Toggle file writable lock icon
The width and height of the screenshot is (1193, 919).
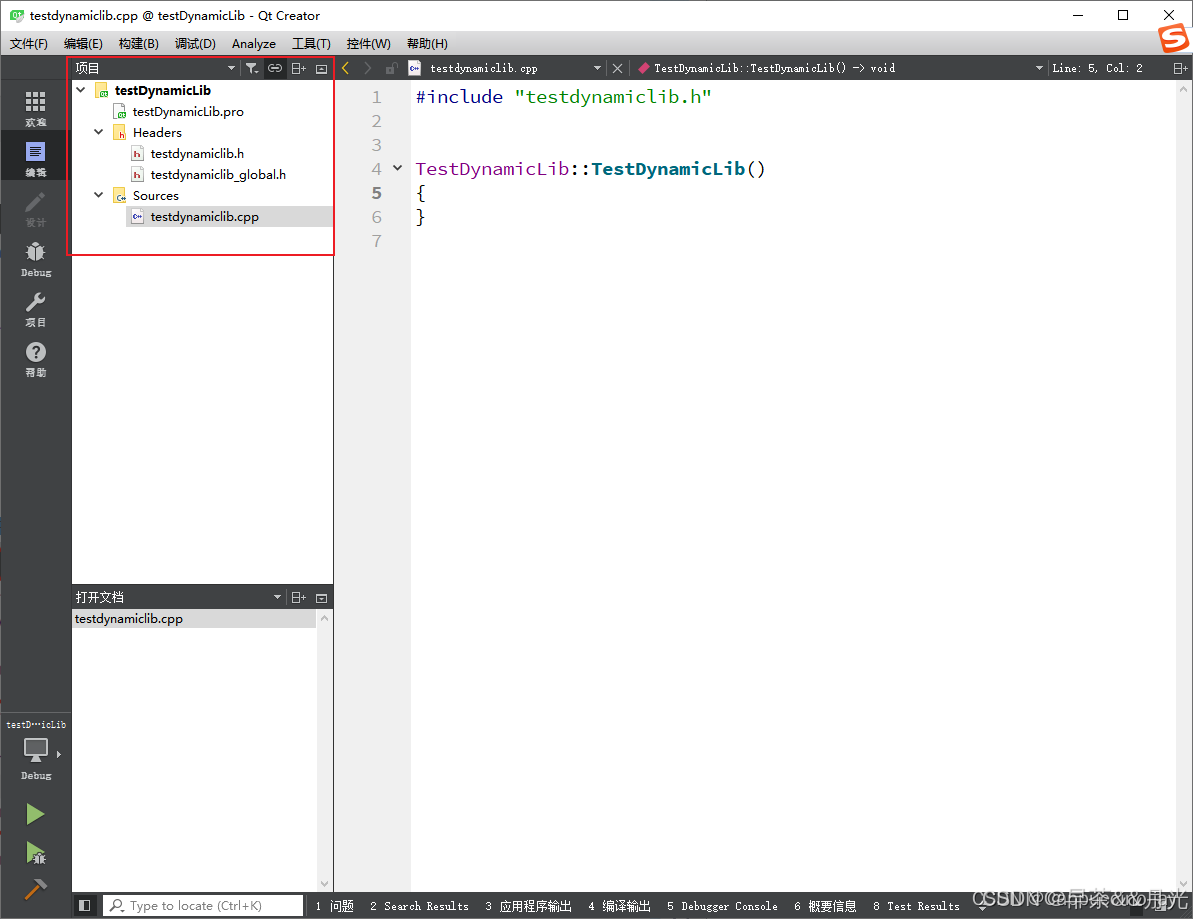point(391,68)
